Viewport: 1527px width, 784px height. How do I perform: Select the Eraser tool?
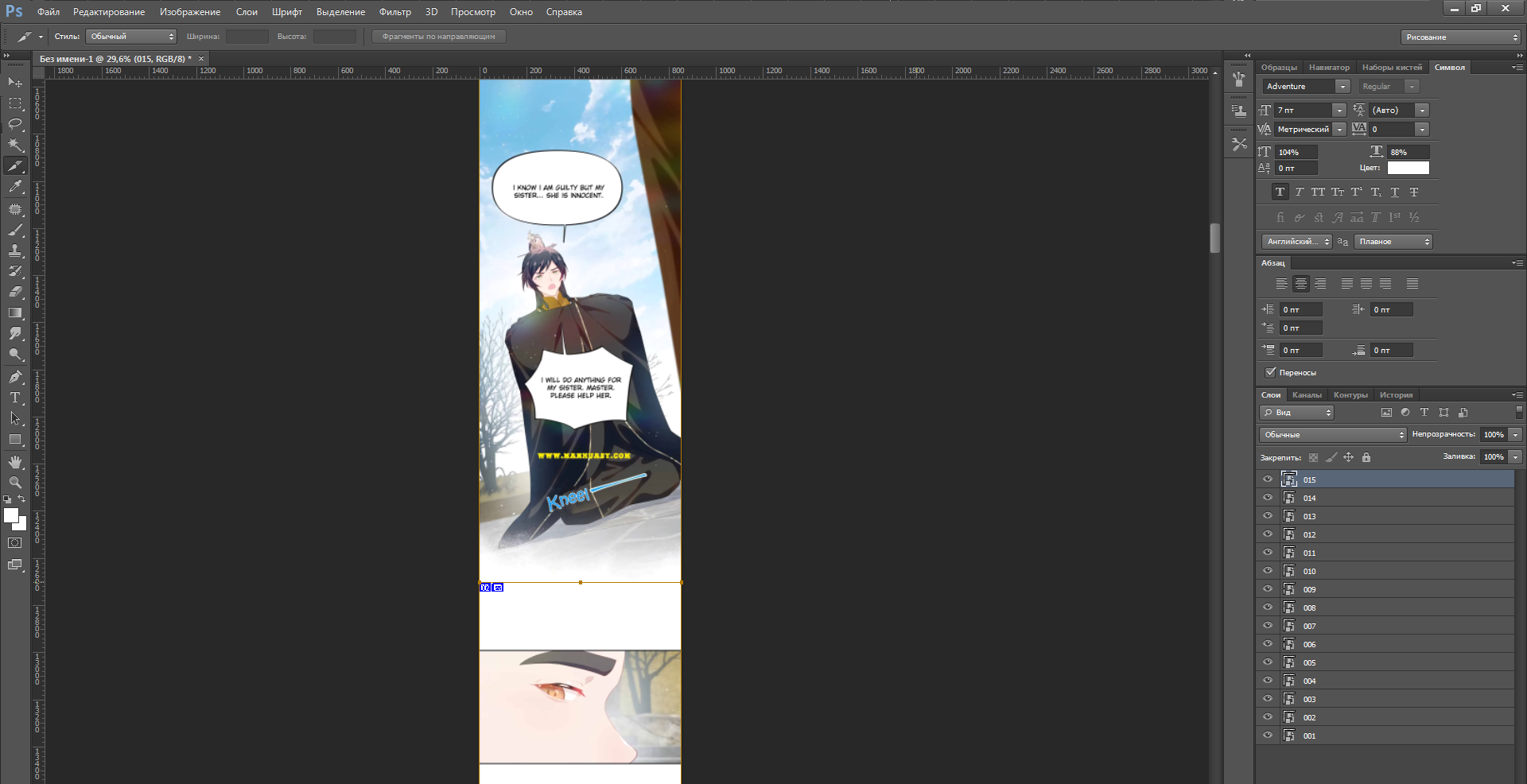pyautogui.click(x=15, y=292)
